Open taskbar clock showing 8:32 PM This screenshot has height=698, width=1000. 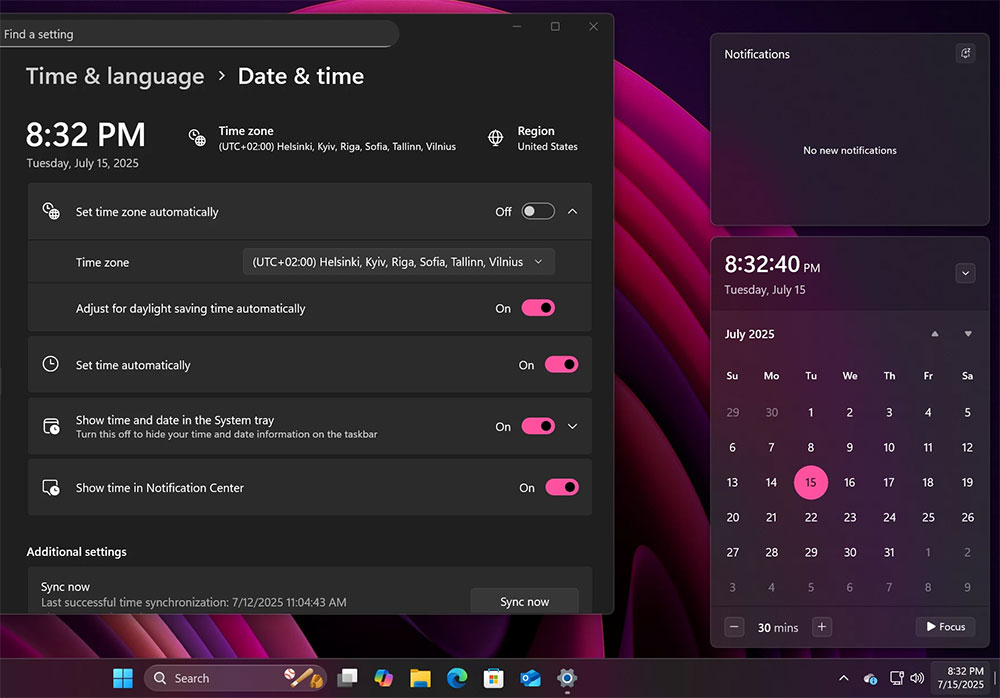pyautogui.click(x=960, y=678)
